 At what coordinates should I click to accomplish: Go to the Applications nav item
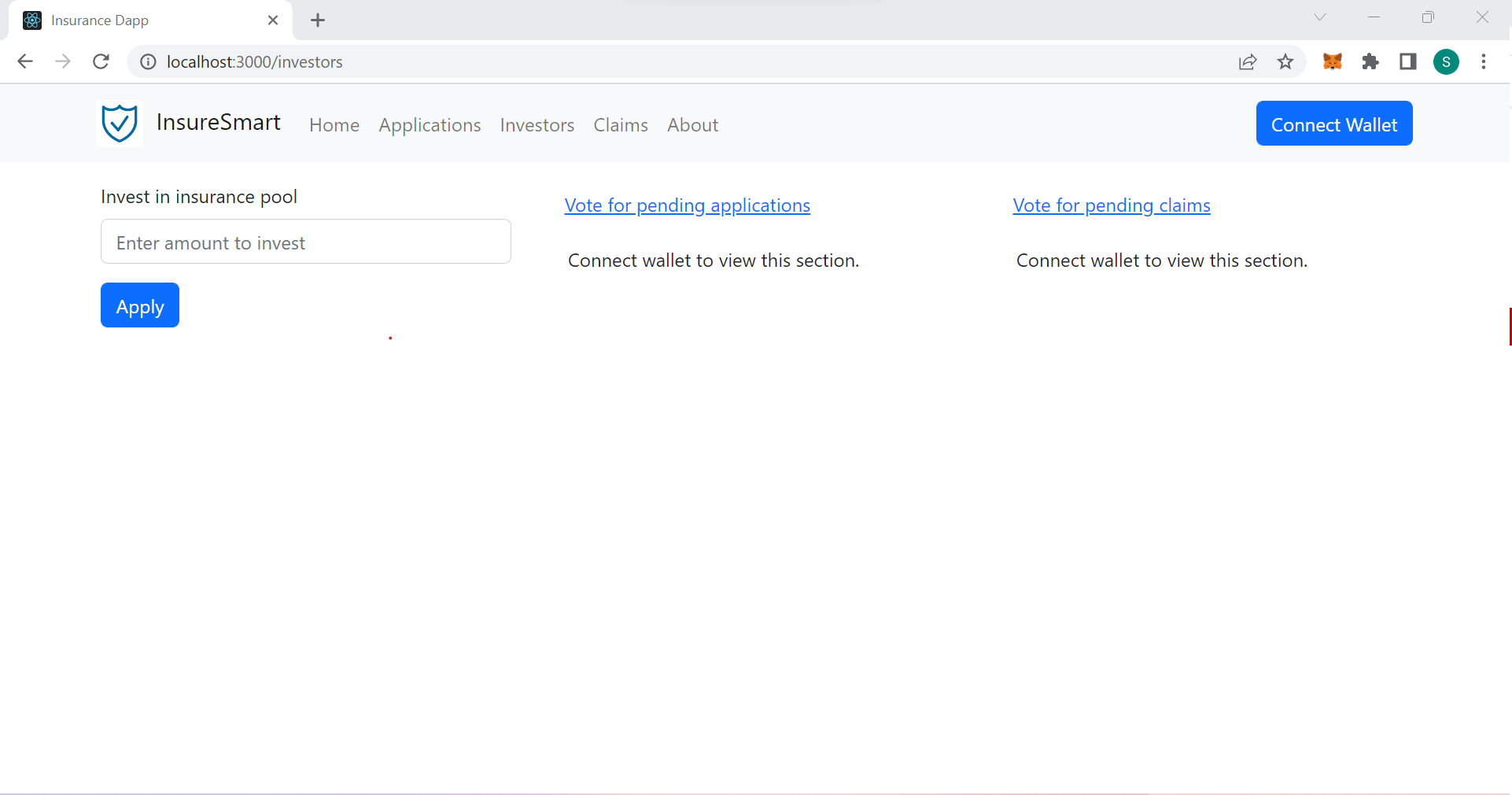430,125
